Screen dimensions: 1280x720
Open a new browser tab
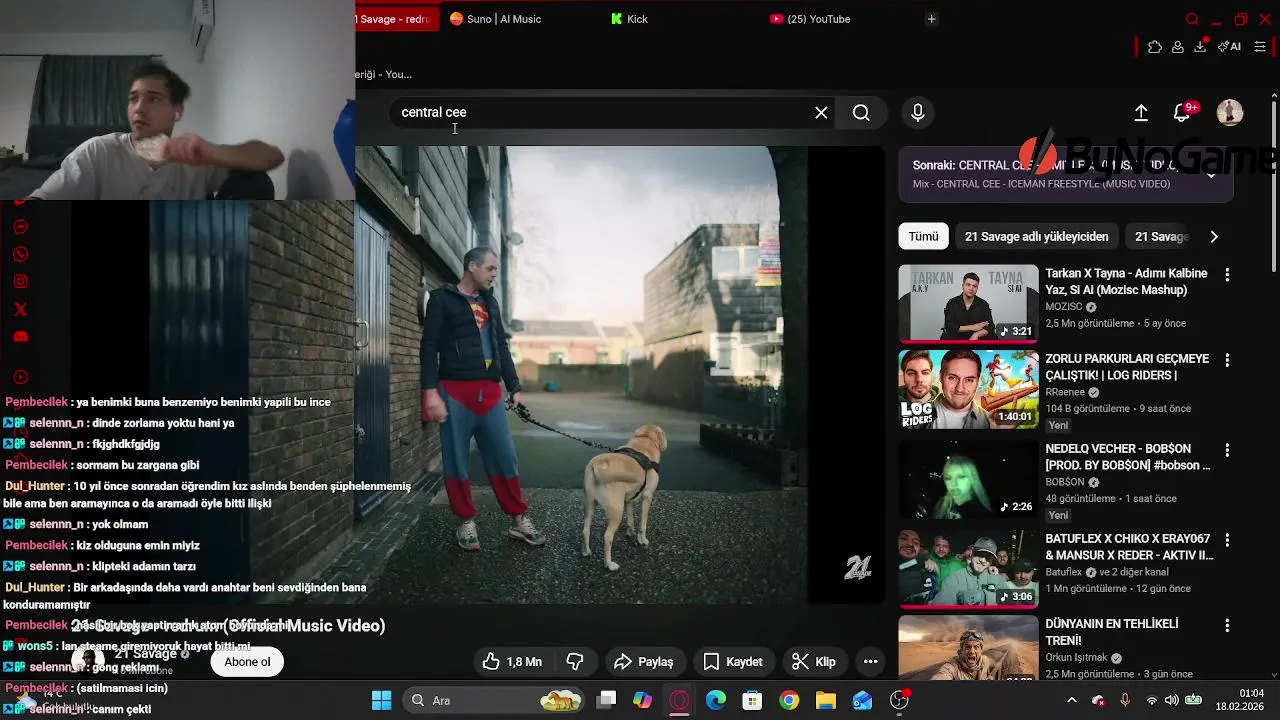pos(931,19)
